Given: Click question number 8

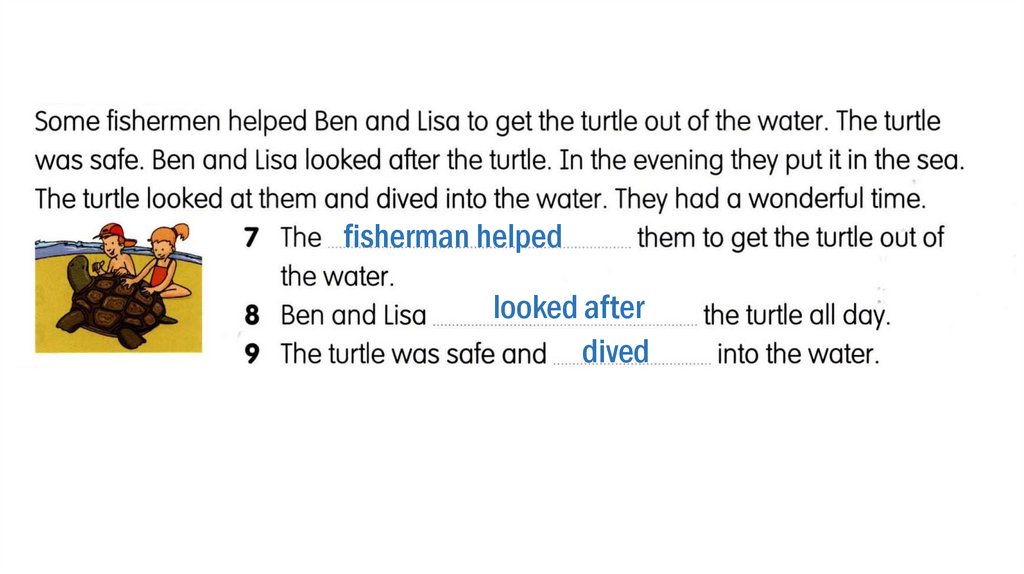Looking at the screenshot, I should pos(254,316).
